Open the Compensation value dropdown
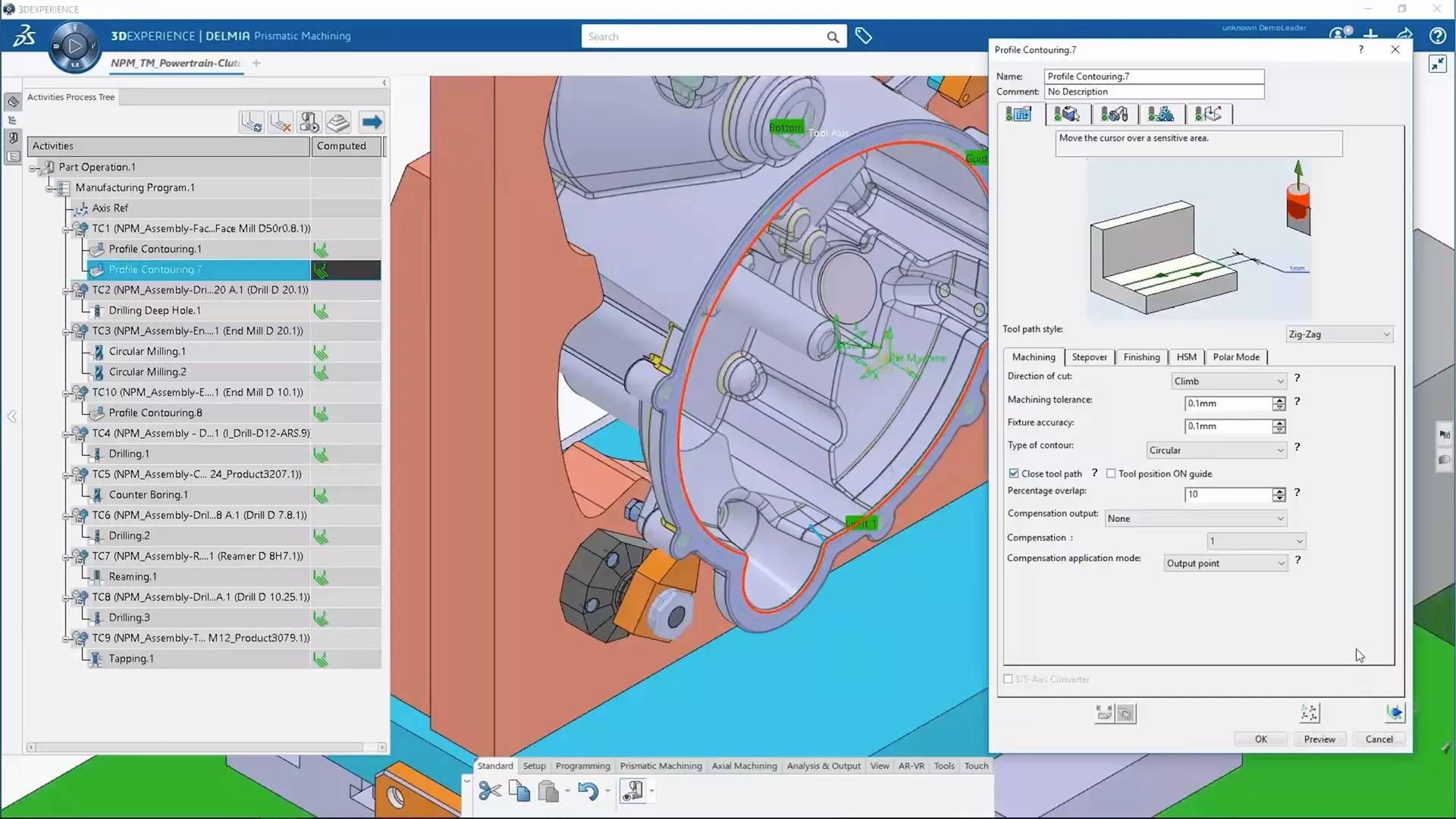The image size is (1456, 819). coord(1257,541)
